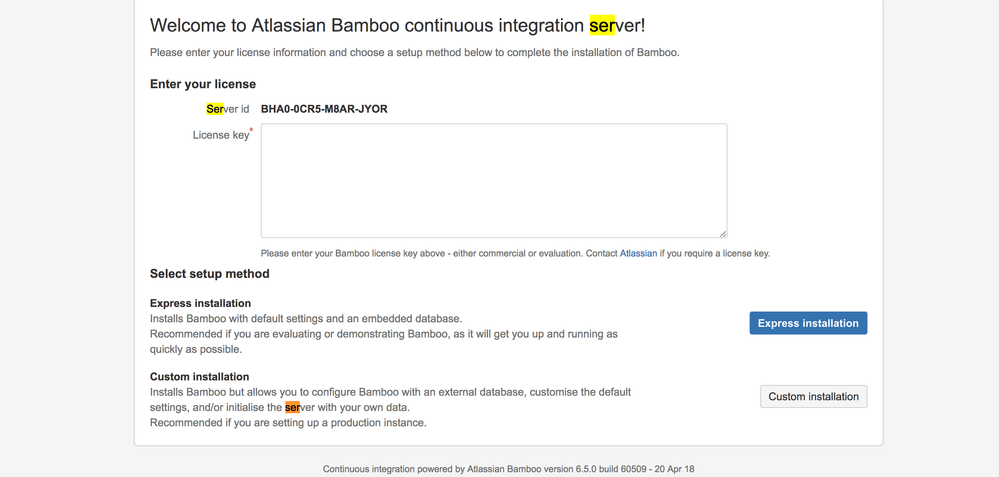Screen dimensions: 999x477
Task: Click inside the License key text area
Action: (494, 181)
